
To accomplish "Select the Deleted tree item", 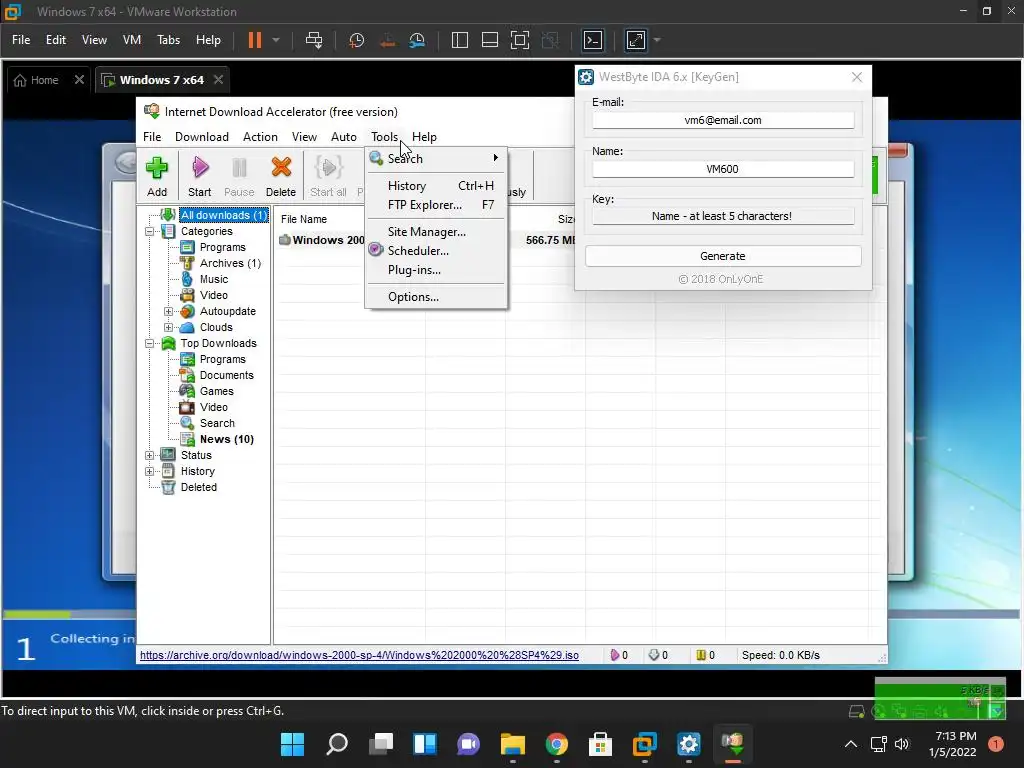I will coord(199,487).
